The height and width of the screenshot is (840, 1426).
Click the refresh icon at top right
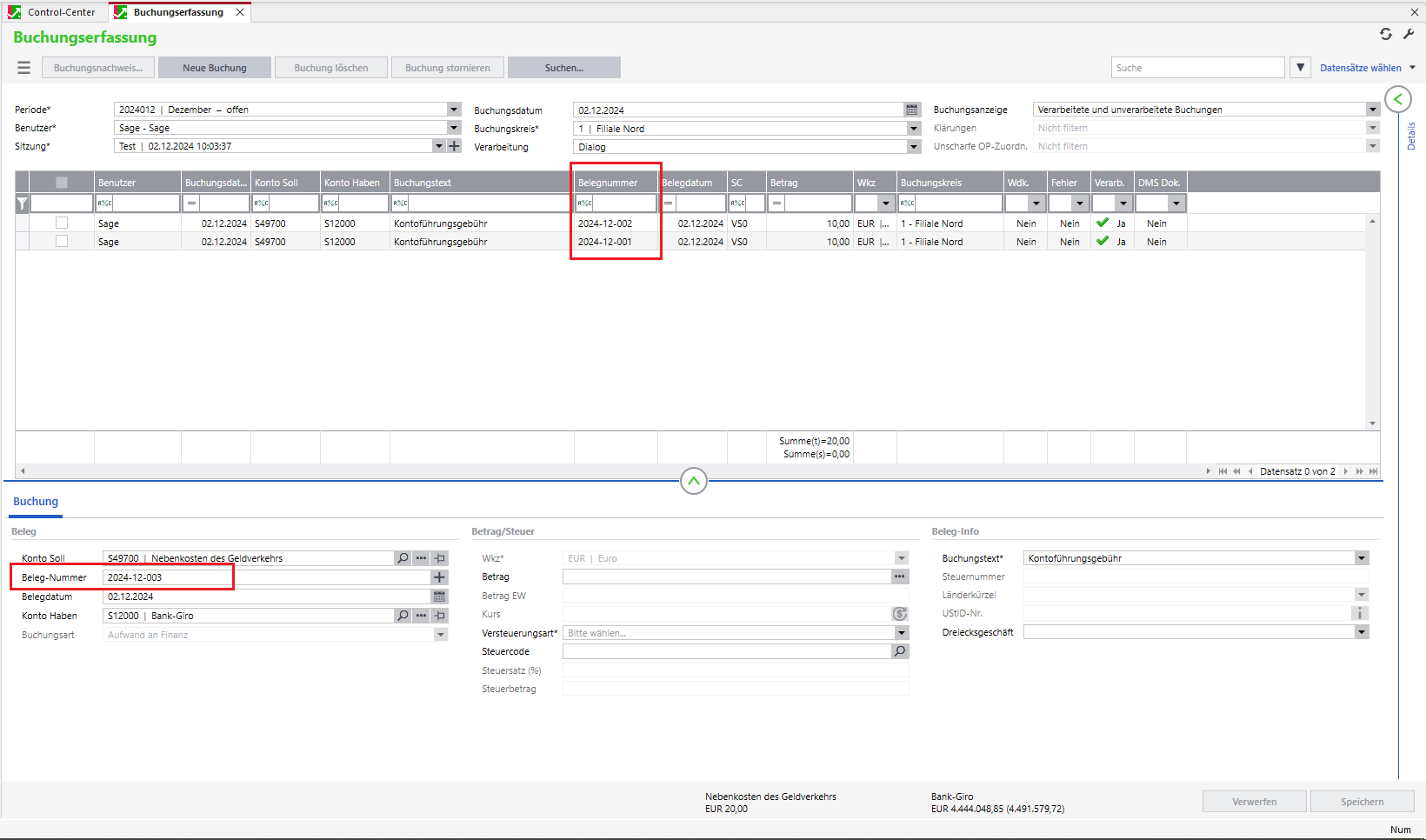(1386, 34)
